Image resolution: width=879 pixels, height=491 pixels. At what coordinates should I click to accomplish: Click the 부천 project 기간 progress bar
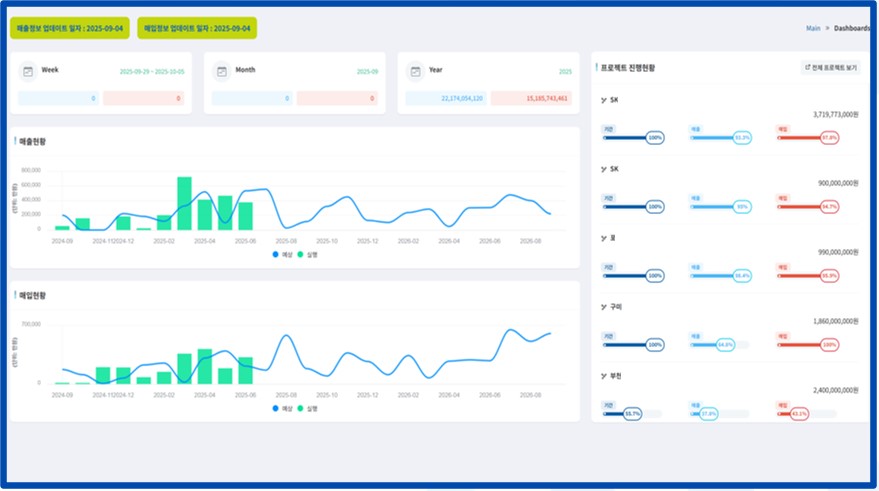point(632,413)
